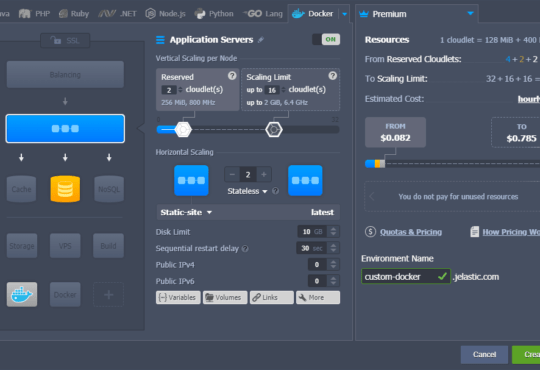Select the Node.js tab

pyautogui.click(x=166, y=14)
